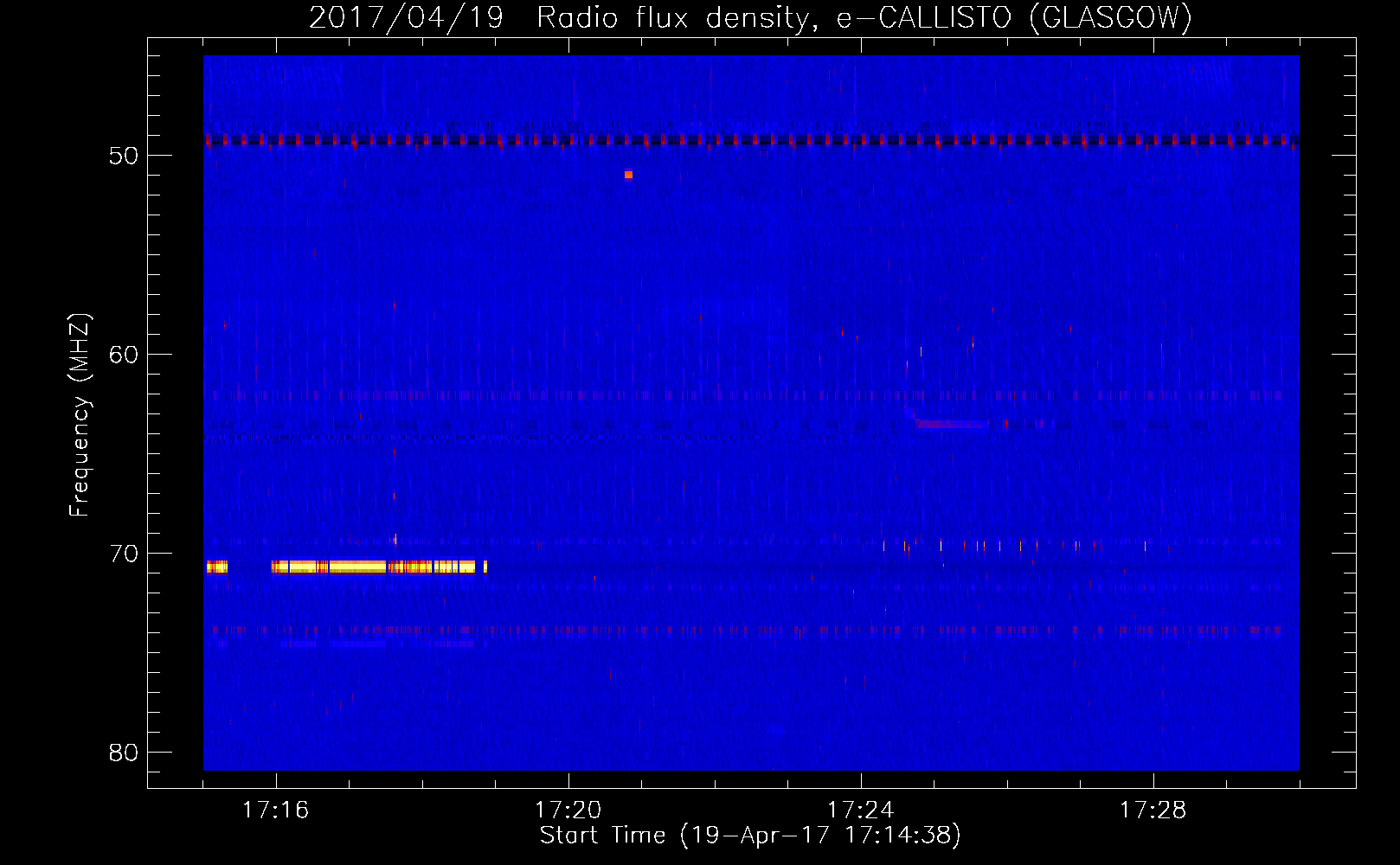The height and width of the screenshot is (865, 1400).
Task: Click the purple streak near 63.5 MHz after 17:24
Action: pyautogui.click(x=952, y=424)
